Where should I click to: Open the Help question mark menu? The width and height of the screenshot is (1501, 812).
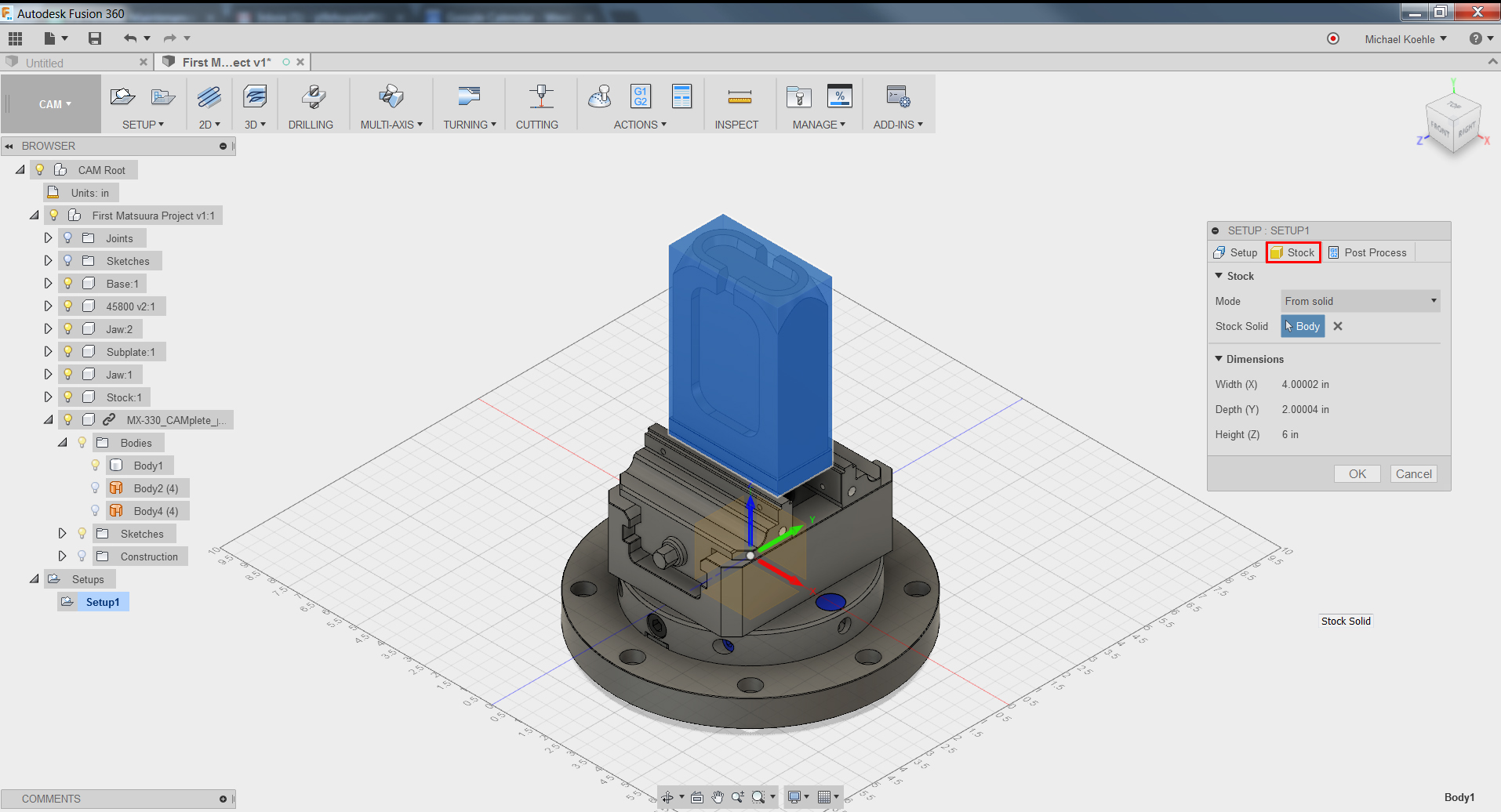click(x=1481, y=38)
